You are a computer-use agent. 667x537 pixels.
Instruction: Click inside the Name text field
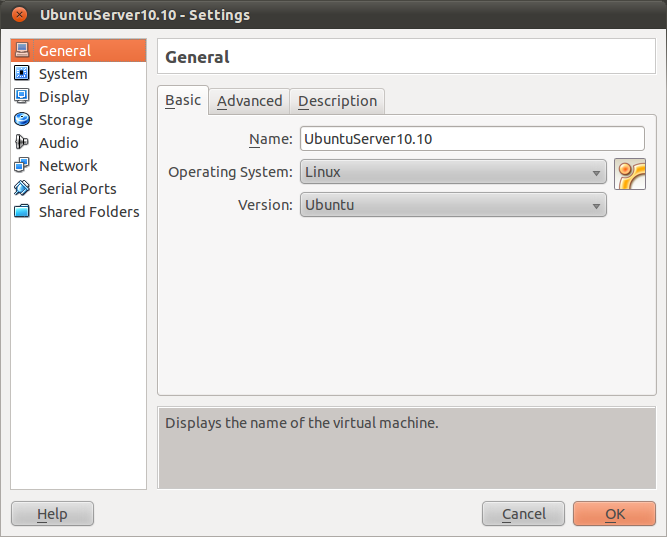(472, 139)
